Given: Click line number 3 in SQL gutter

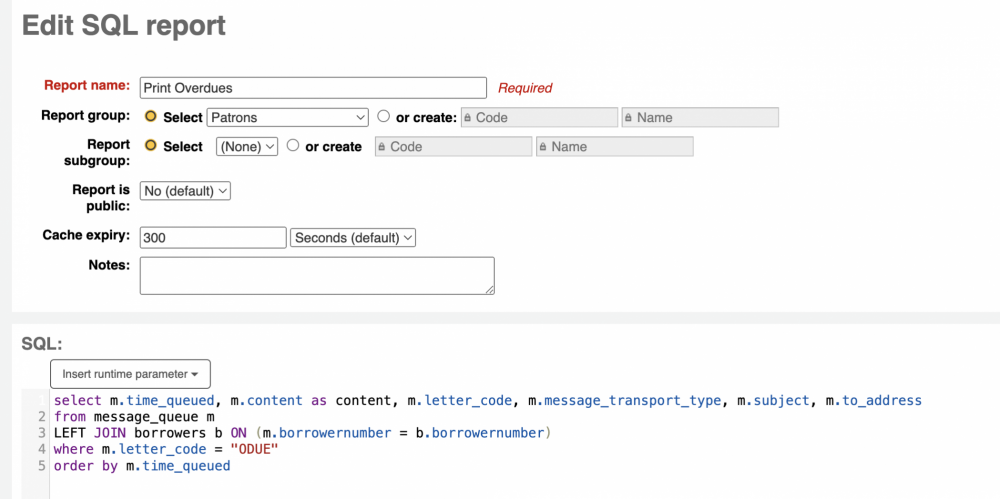Looking at the screenshot, I should point(41,433).
